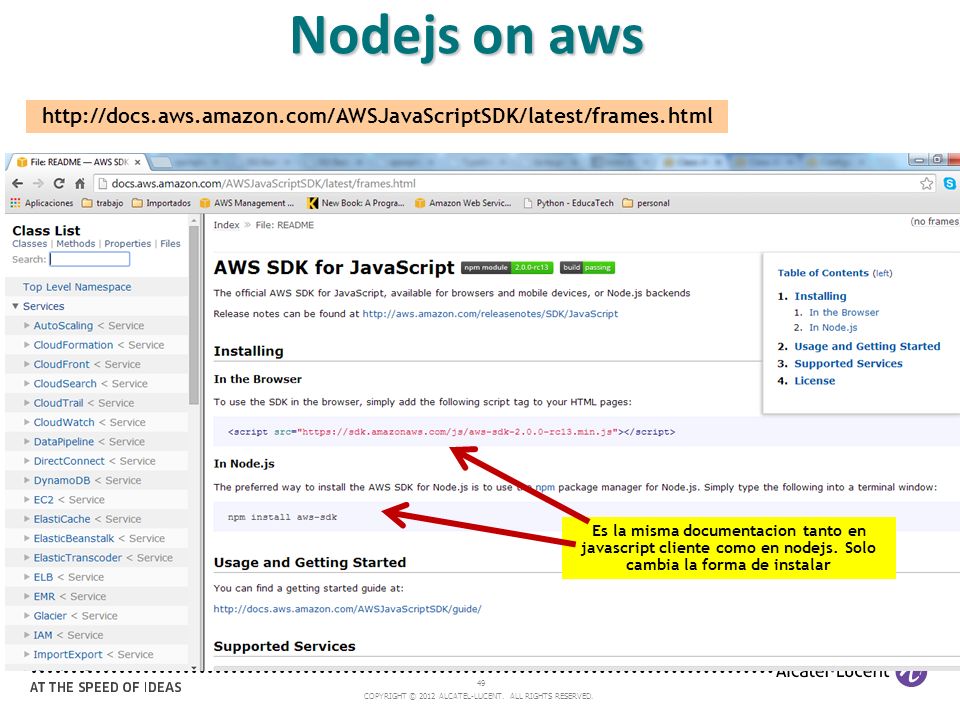The width and height of the screenshot is (960, 720).
Task: Open EC2 class link
Action: point(43,500)
